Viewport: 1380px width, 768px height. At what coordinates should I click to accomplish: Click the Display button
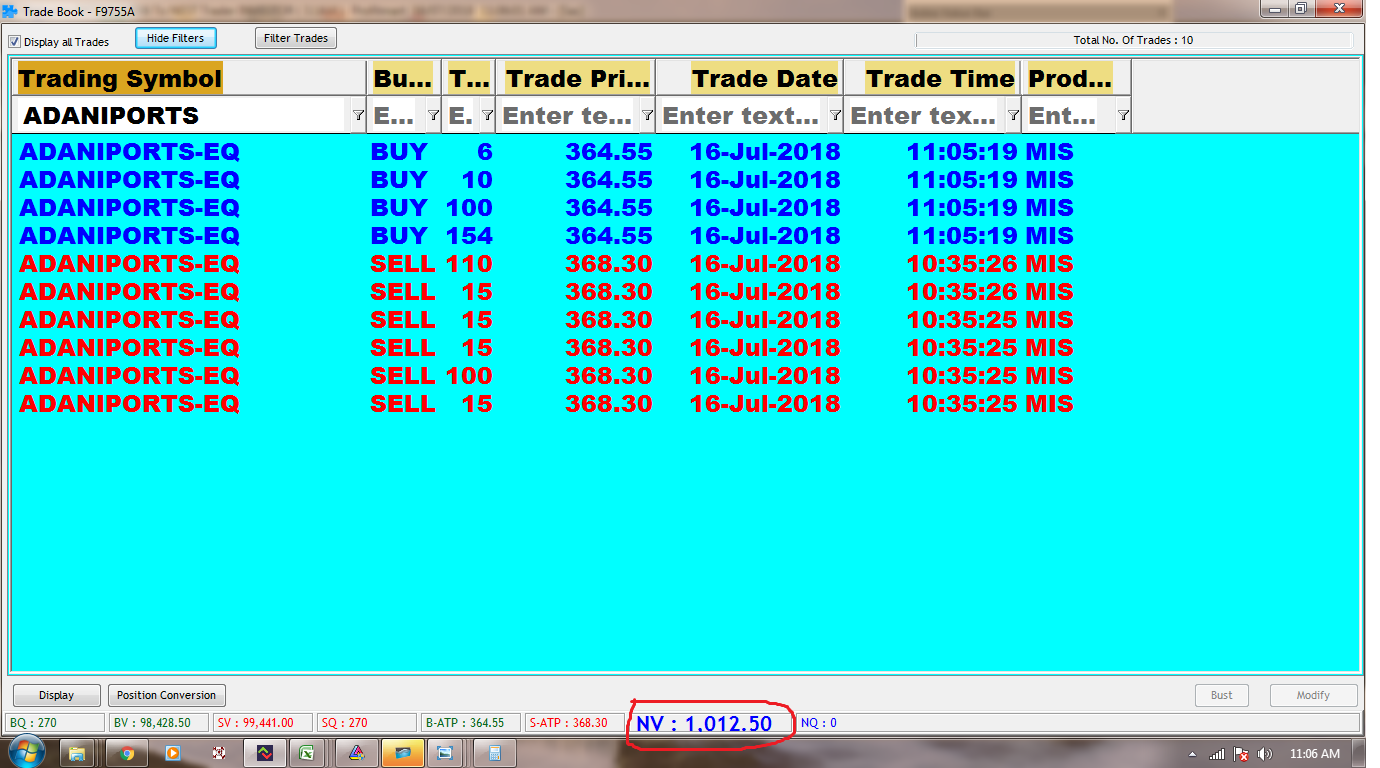[57, 695]
